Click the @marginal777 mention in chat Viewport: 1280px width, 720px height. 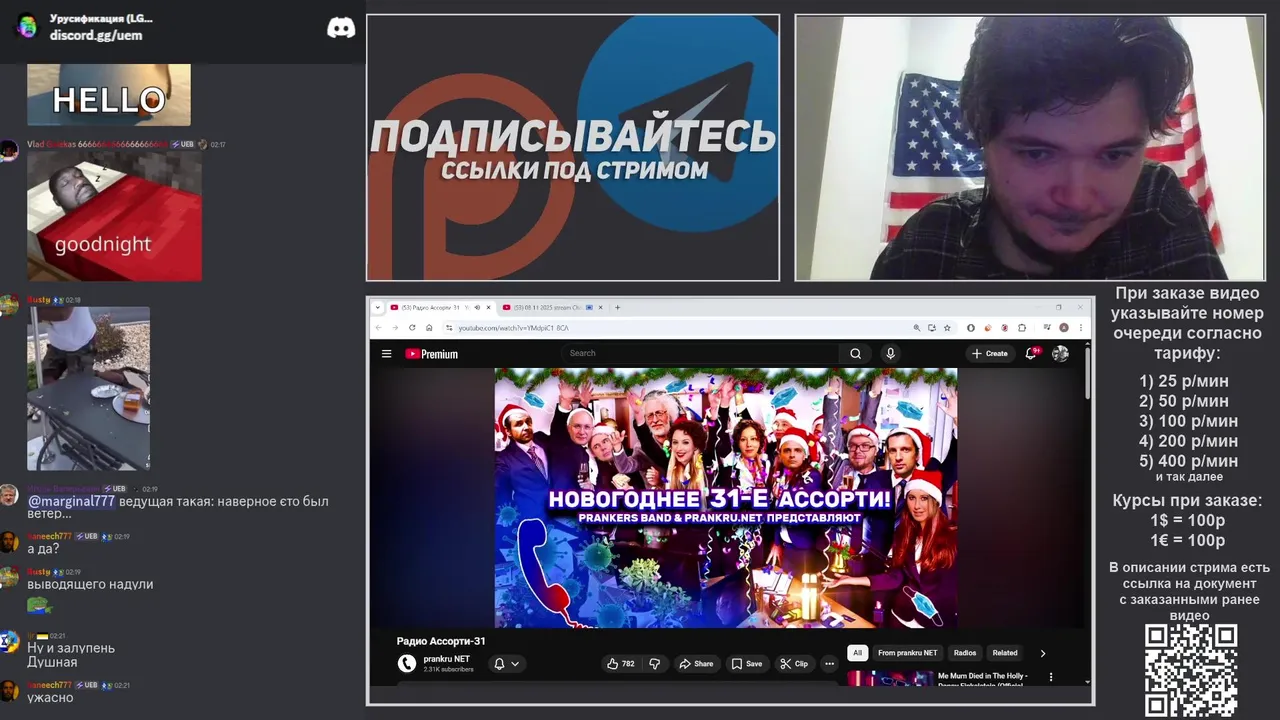click(x=71, y=501)
